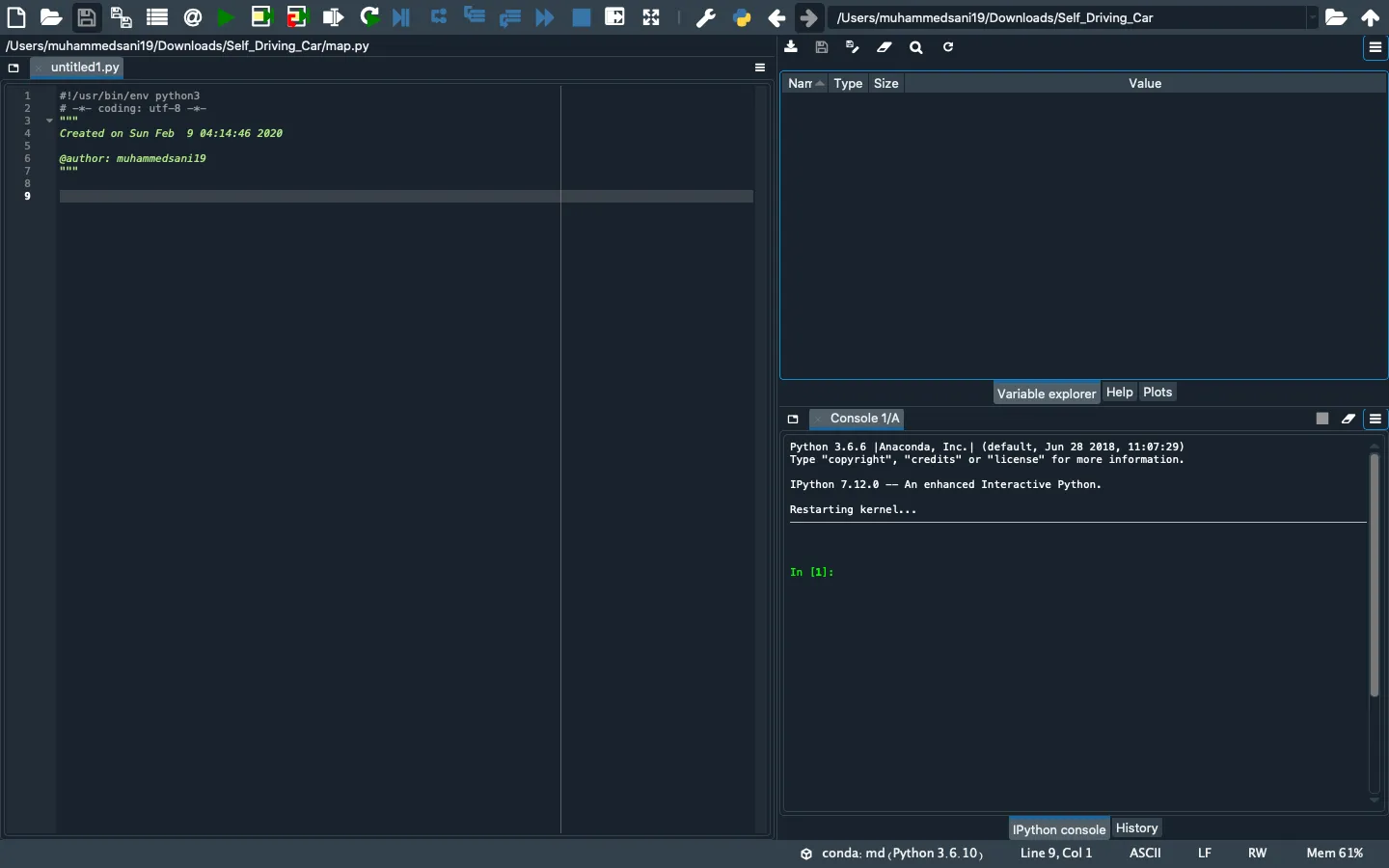Run until function returns in debugger
1389x868 pixels.
click(x=510, y=17)
